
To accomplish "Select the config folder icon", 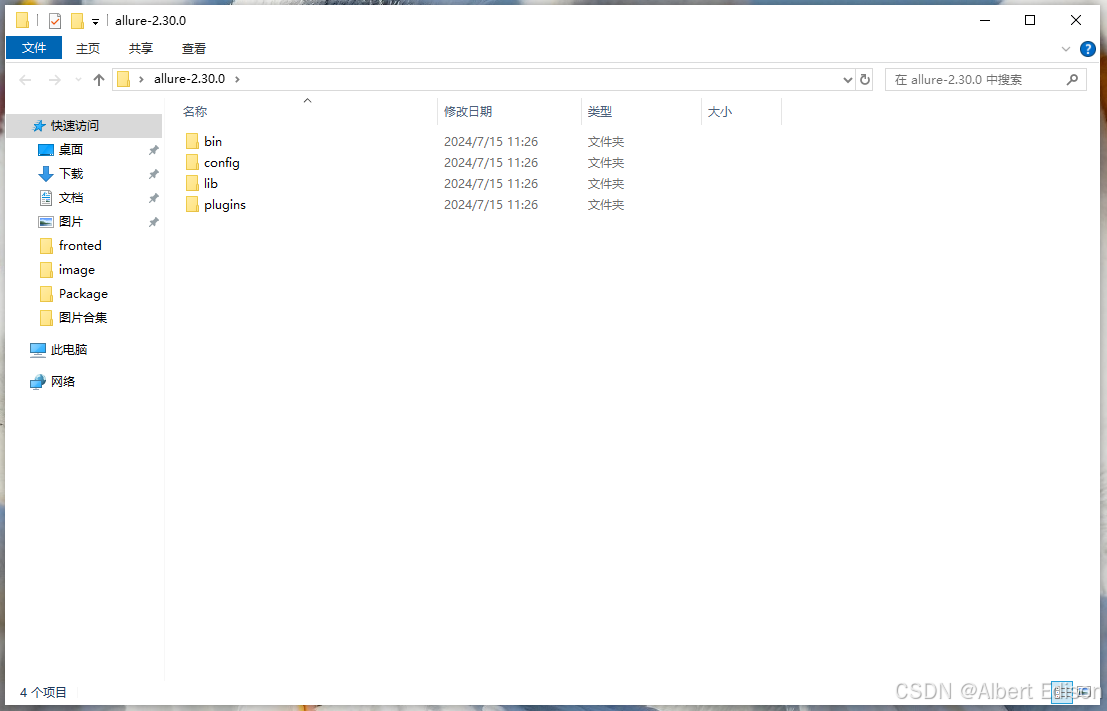I will (x=192, y=162).
